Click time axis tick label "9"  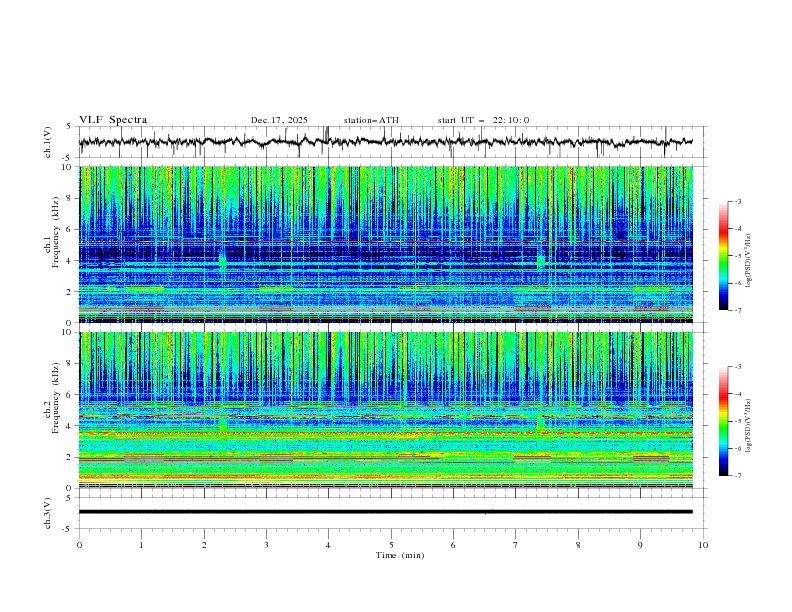click(640, 545)
